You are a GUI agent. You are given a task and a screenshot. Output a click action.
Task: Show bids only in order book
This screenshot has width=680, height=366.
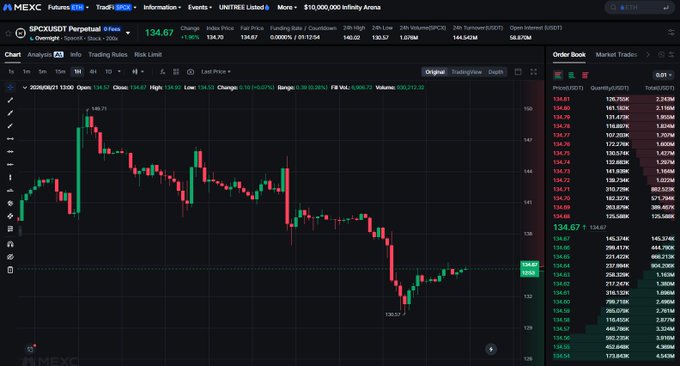point(572,75)
